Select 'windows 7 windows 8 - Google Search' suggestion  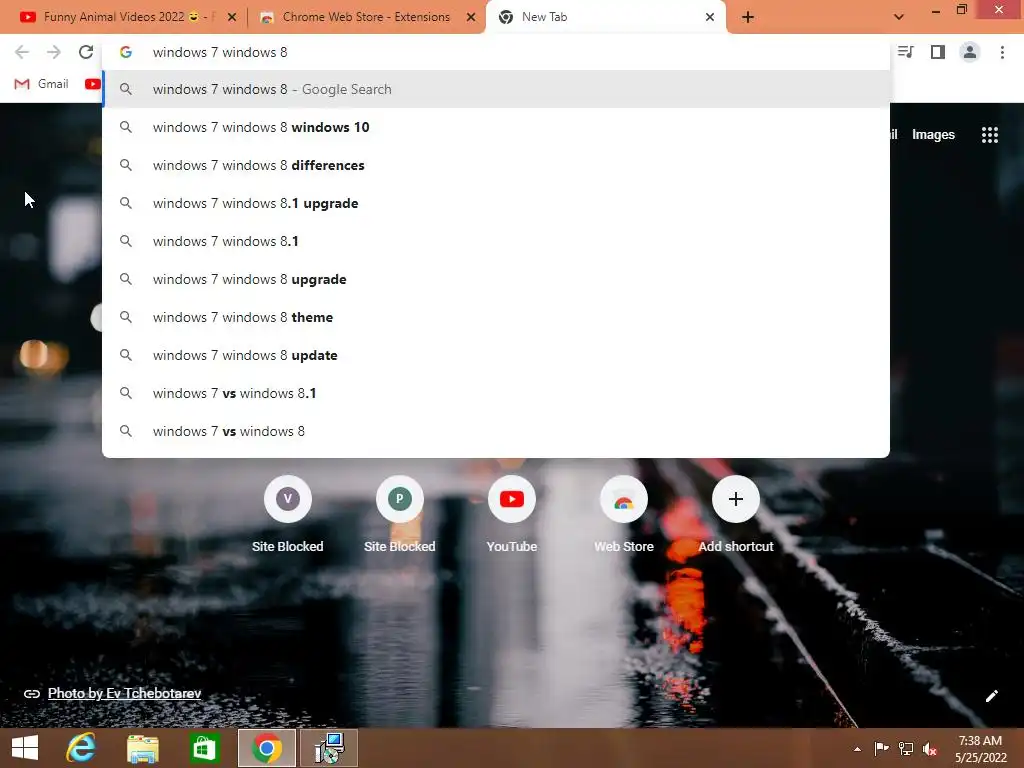point(496,89)
